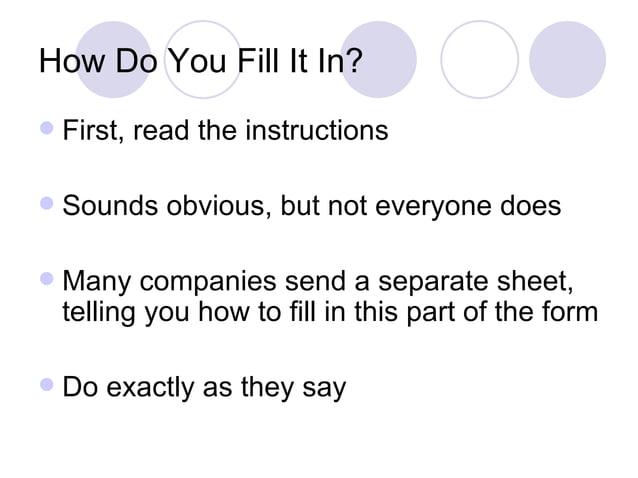Click the word "exactly" in last bullet
Screen dimensions: 638x478
pos(150,388)
